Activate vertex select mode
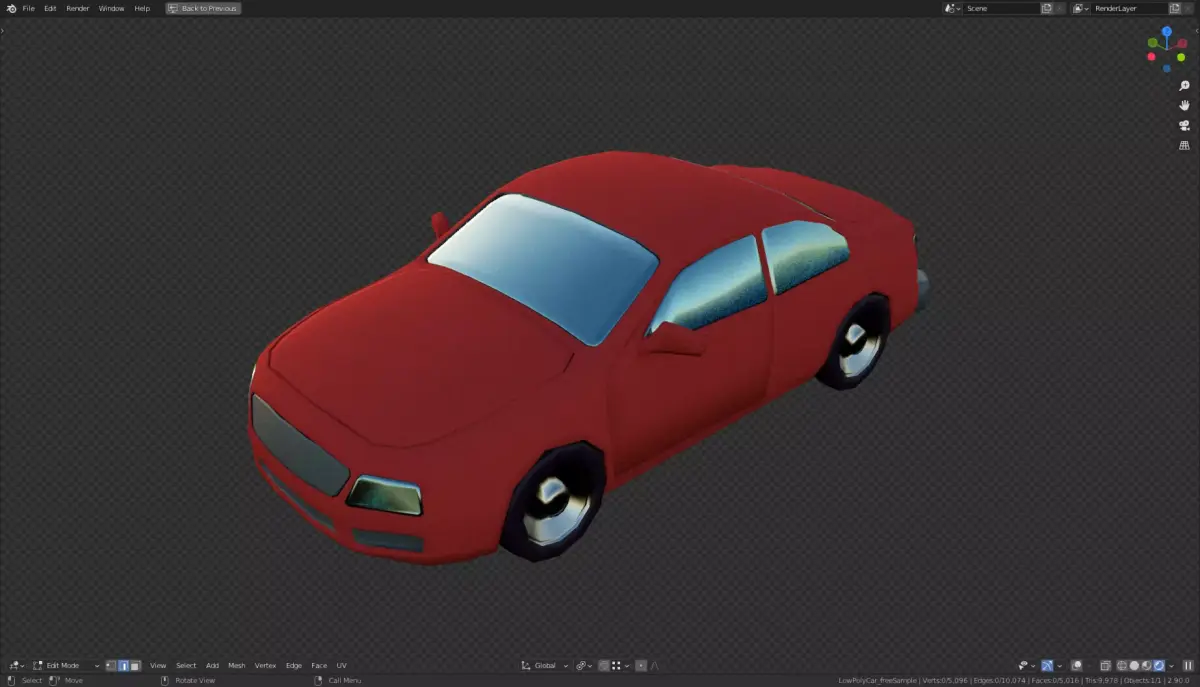The width and height of the screenshot is (1200, 687). tap(111, 665)
